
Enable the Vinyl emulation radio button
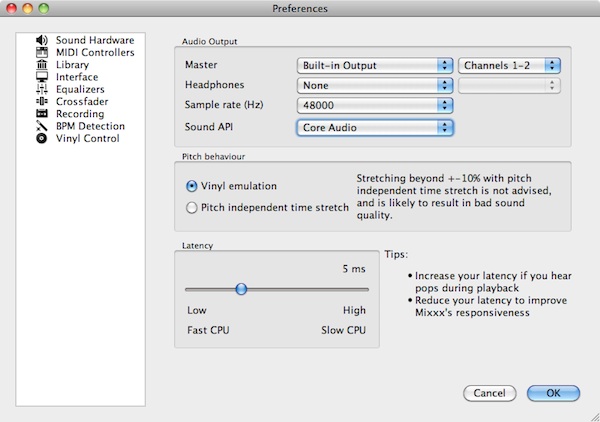pos(191,186)
